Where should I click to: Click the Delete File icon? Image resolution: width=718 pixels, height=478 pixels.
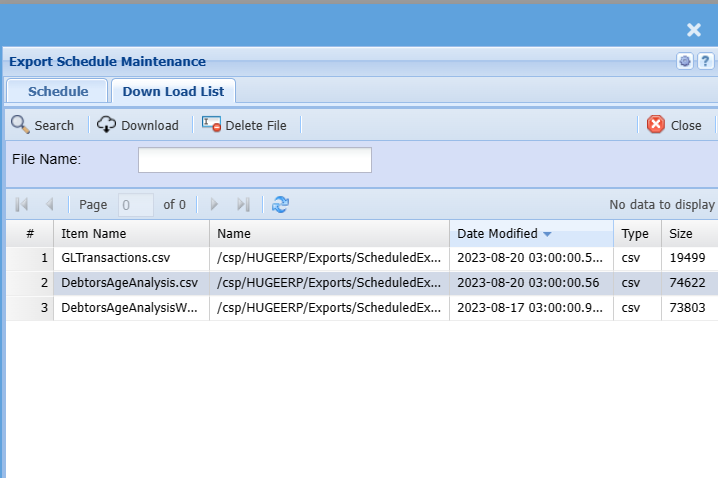click(x=211, y=125)
